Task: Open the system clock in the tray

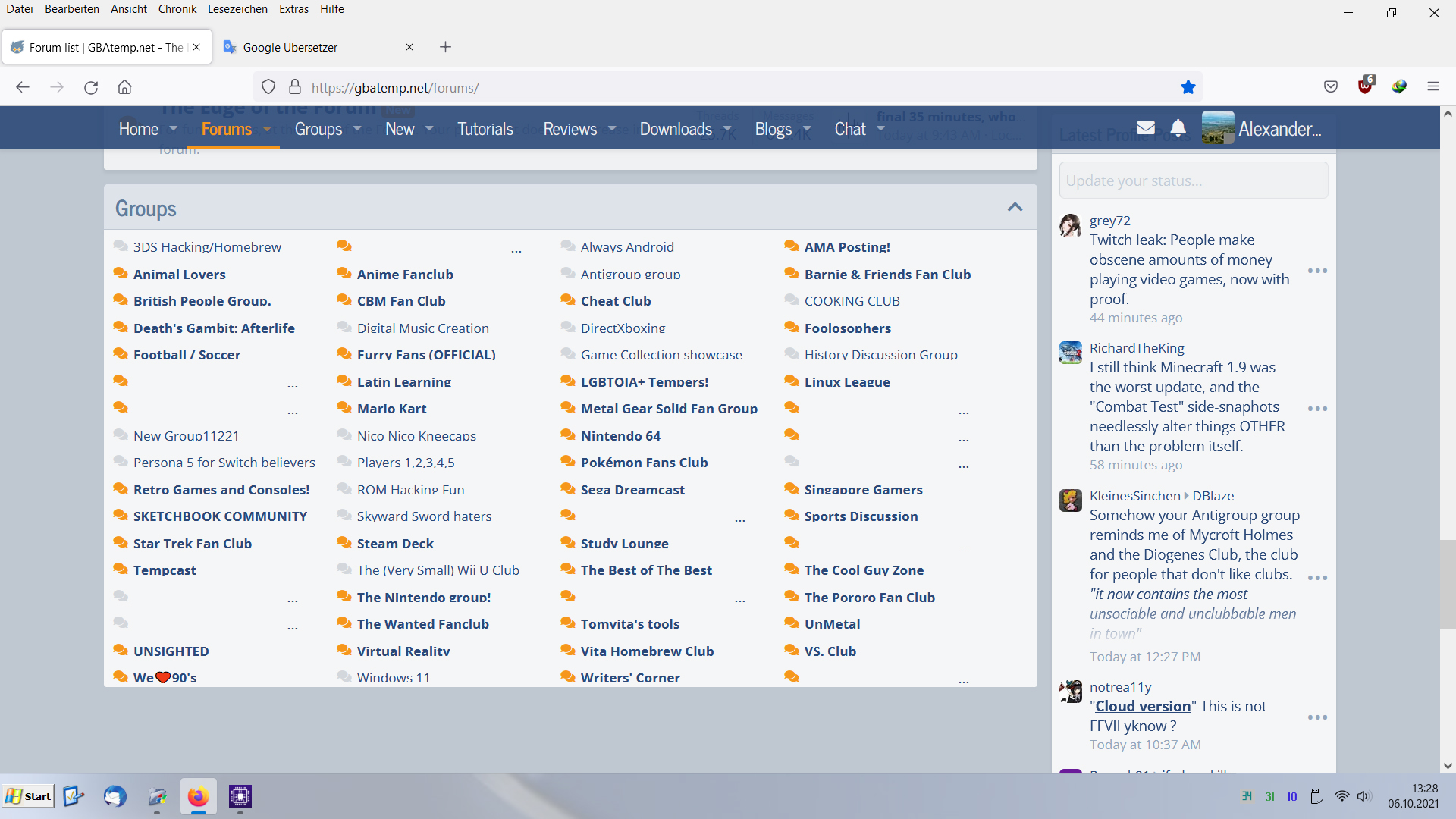Action: [x=1414, y=796]
